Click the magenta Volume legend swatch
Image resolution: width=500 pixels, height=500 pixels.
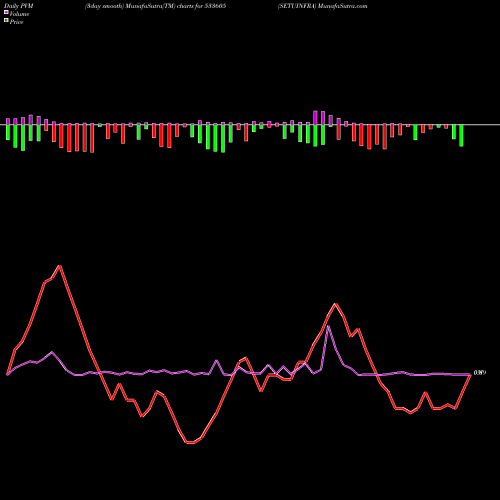(6, 12)
